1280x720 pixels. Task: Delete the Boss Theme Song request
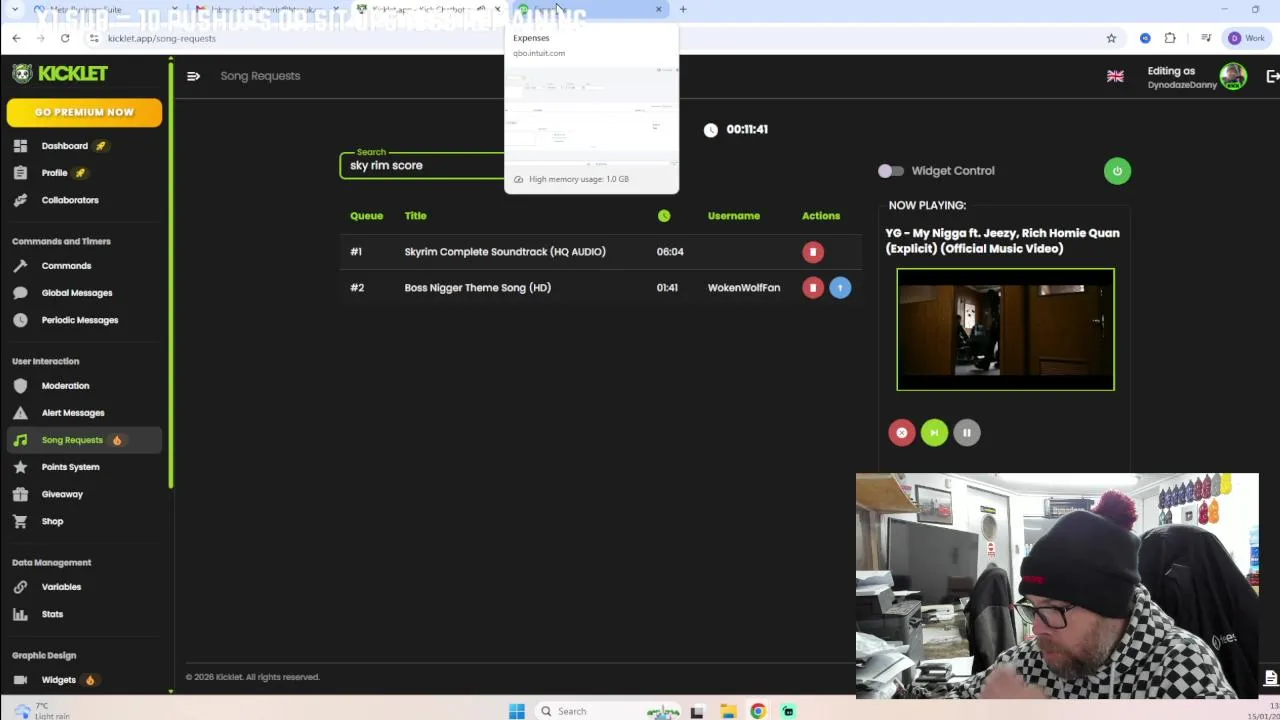tap(813, 288)
